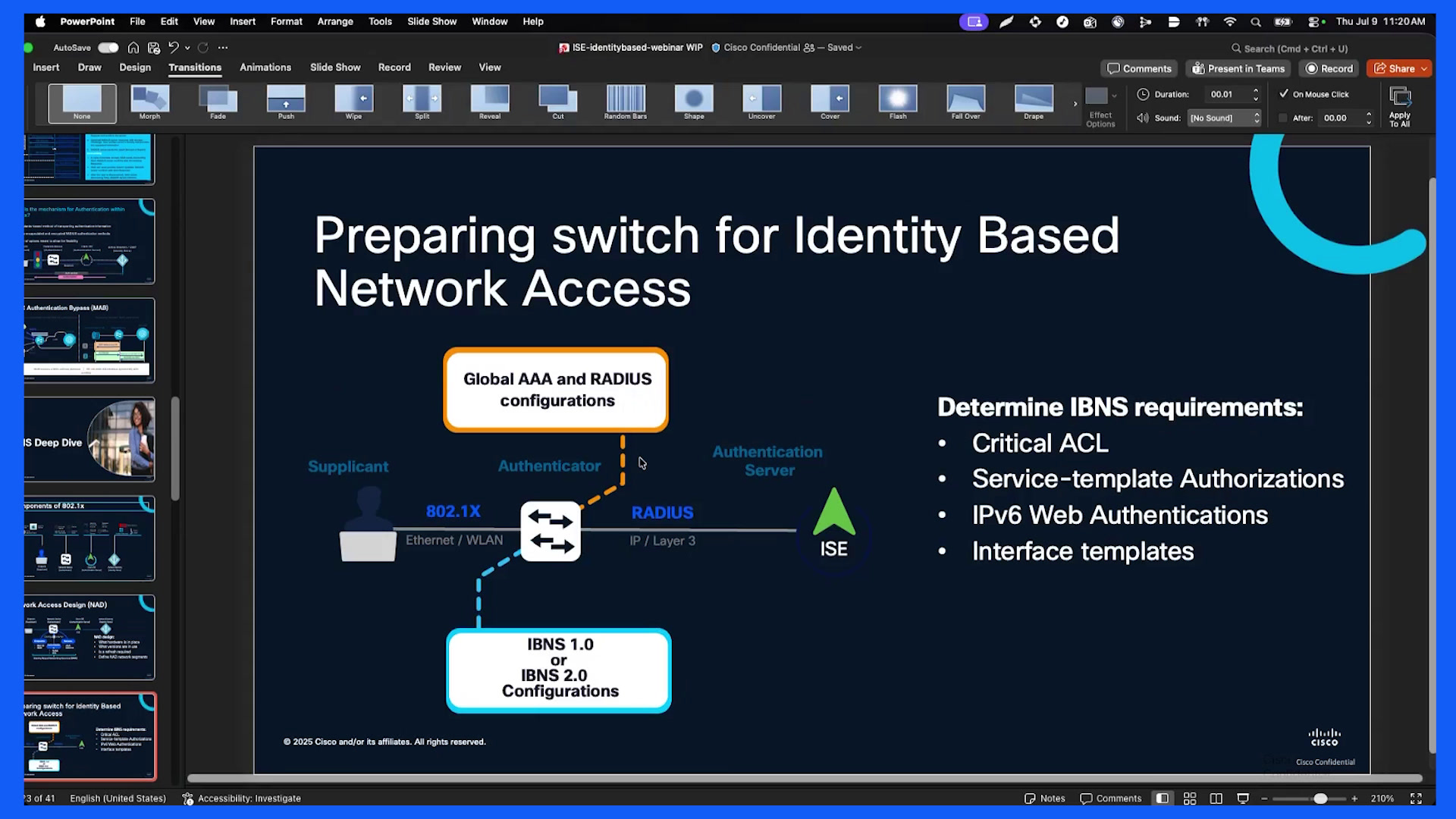Select the 802.1x components slide thumbnail

point(89,538)
